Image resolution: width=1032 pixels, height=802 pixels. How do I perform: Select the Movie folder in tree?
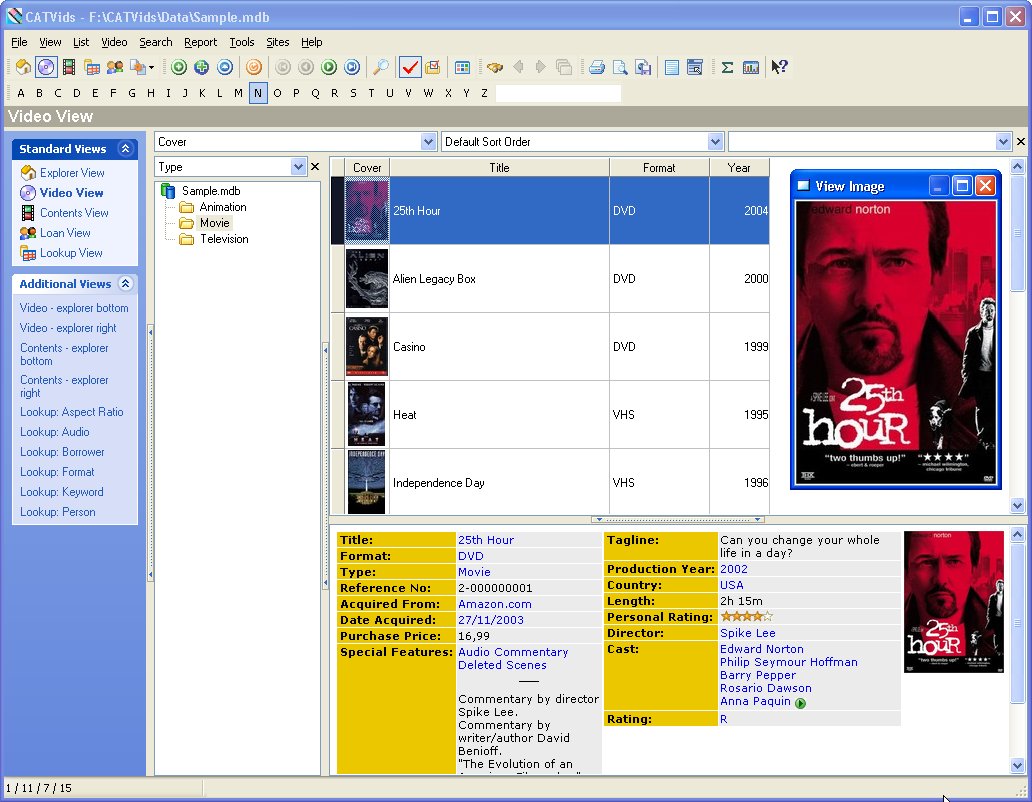pos(214,223)
